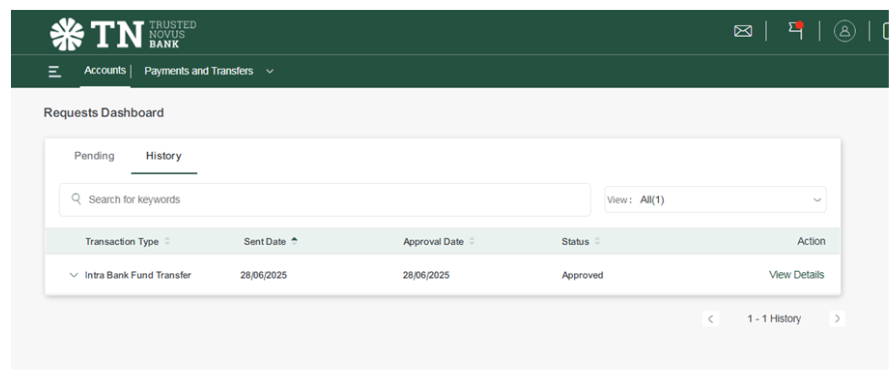The width and height of the screenshot is (896, 383).
Task: Click the search magnifier icon
Action: coord(76,199)
